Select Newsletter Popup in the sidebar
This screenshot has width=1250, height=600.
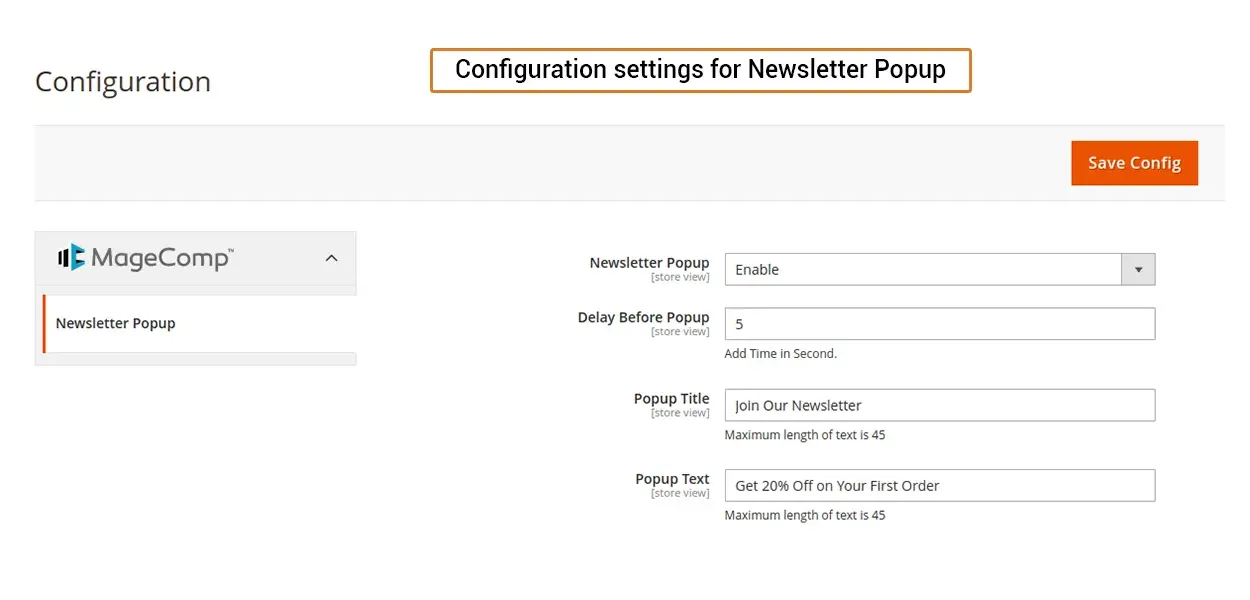point(116,323)
